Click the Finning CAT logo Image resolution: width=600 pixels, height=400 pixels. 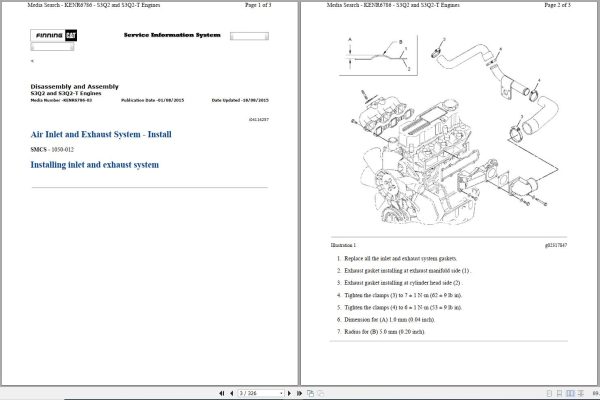point(54,35)
